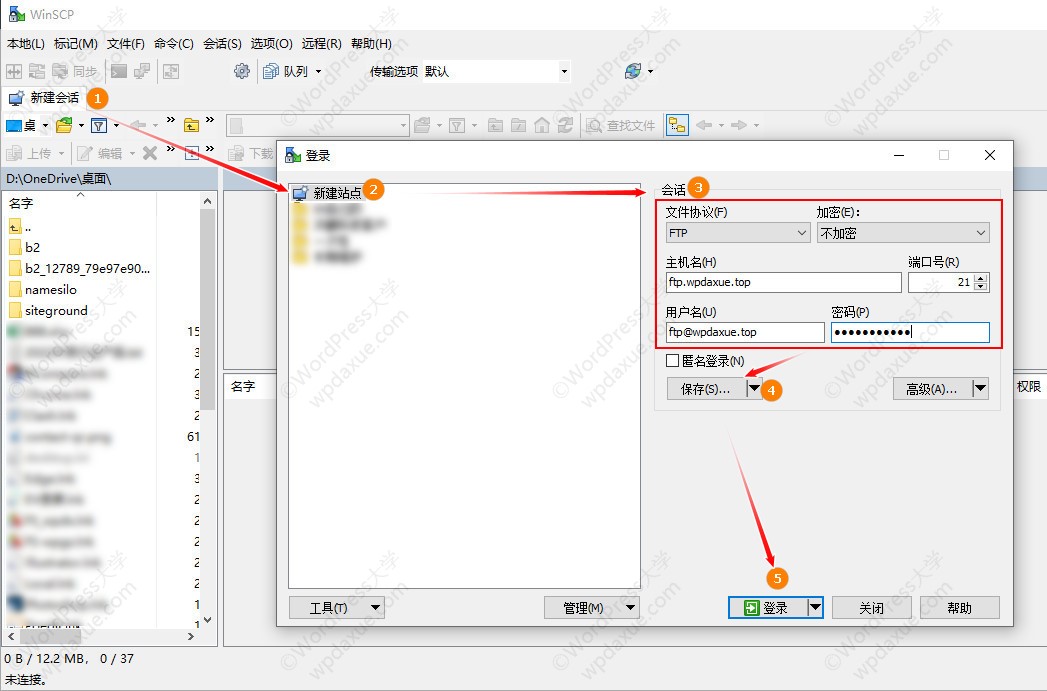
Task: Click the 用户名 username input field
Action: pyautogui.click(x=745, y=332)
